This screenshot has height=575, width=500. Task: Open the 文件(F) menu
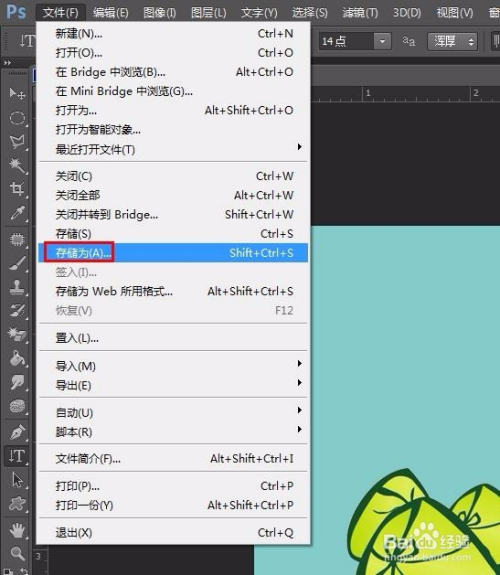coord(61,13)
